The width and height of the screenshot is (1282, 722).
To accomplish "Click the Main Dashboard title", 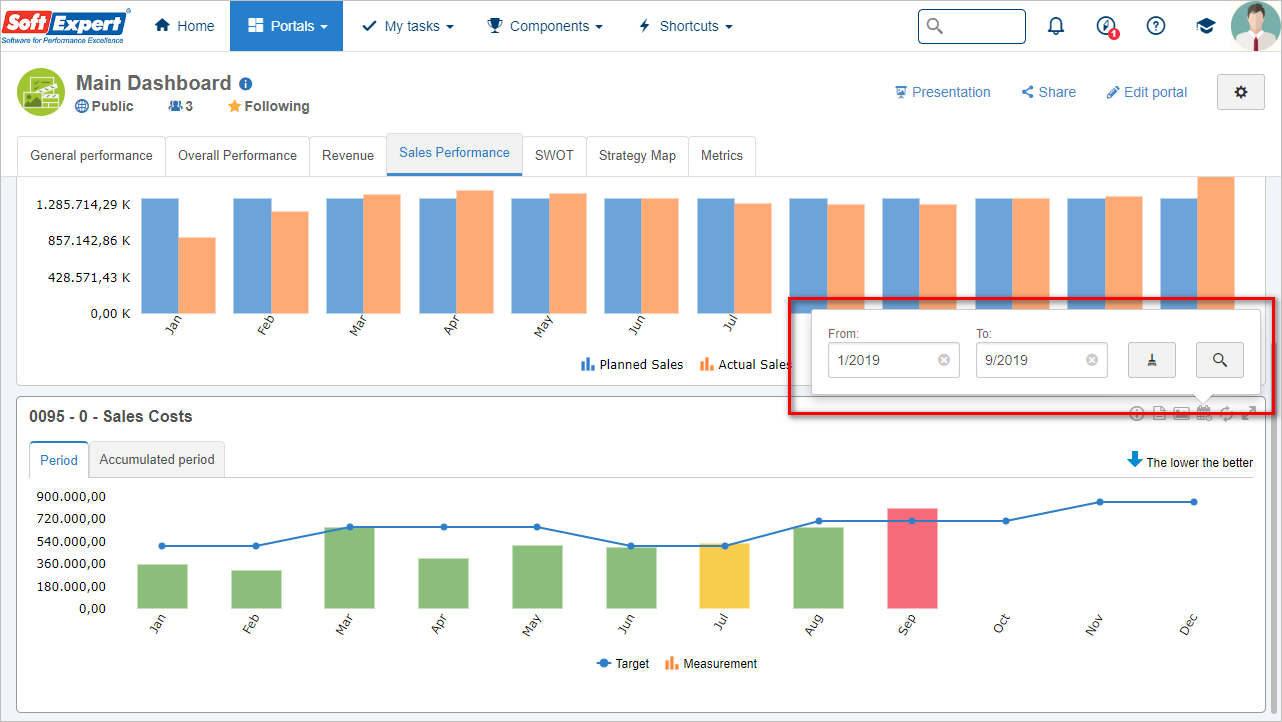I will (154, 83).
